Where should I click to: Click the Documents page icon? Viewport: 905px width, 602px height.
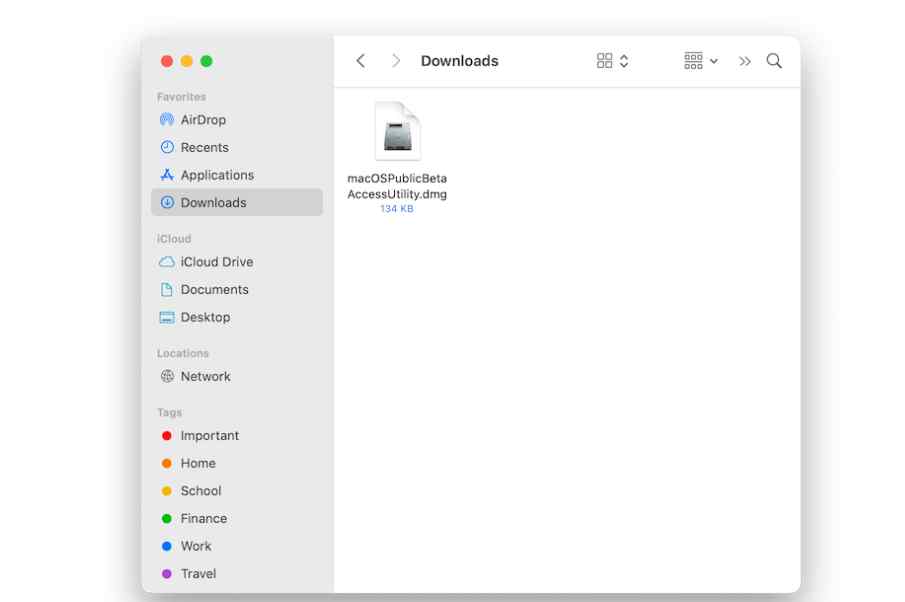pos(167,289)
